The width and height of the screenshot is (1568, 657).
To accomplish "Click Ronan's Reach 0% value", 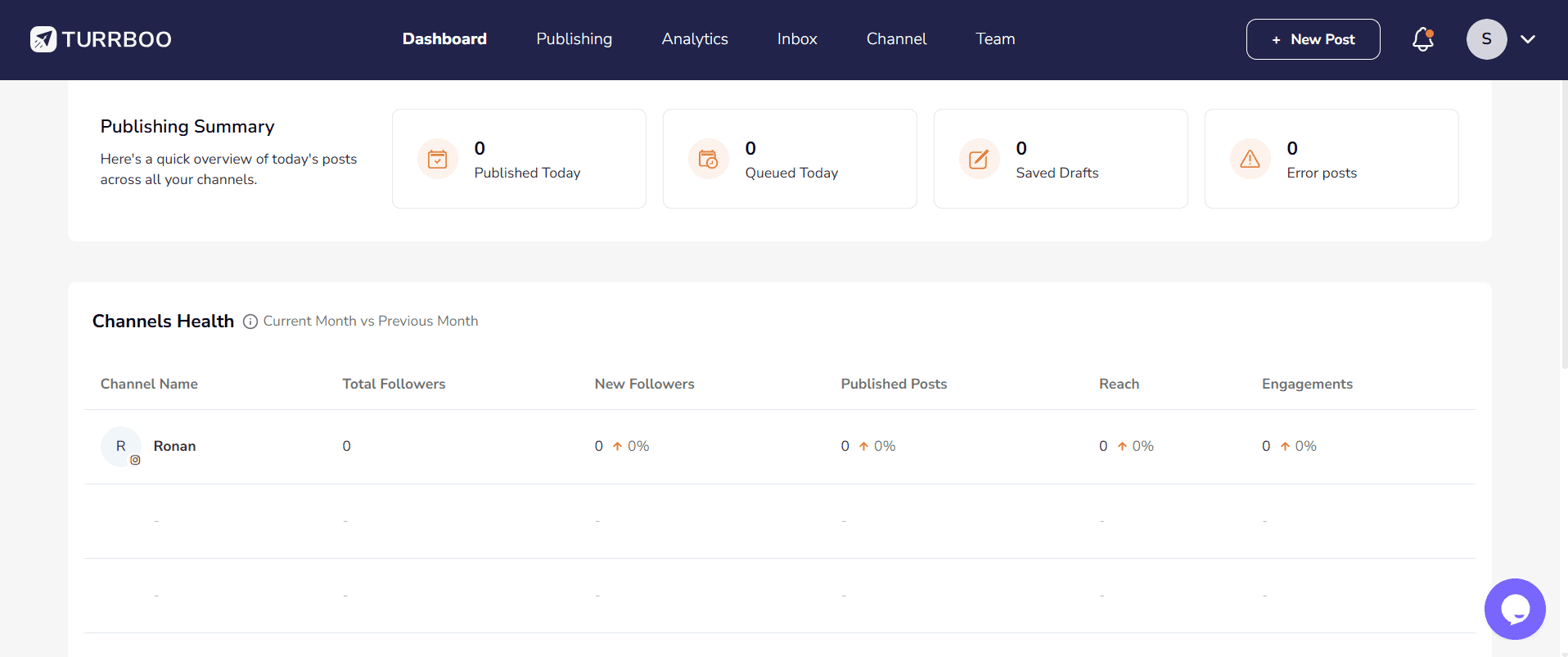I will (x=1143, y=447).
